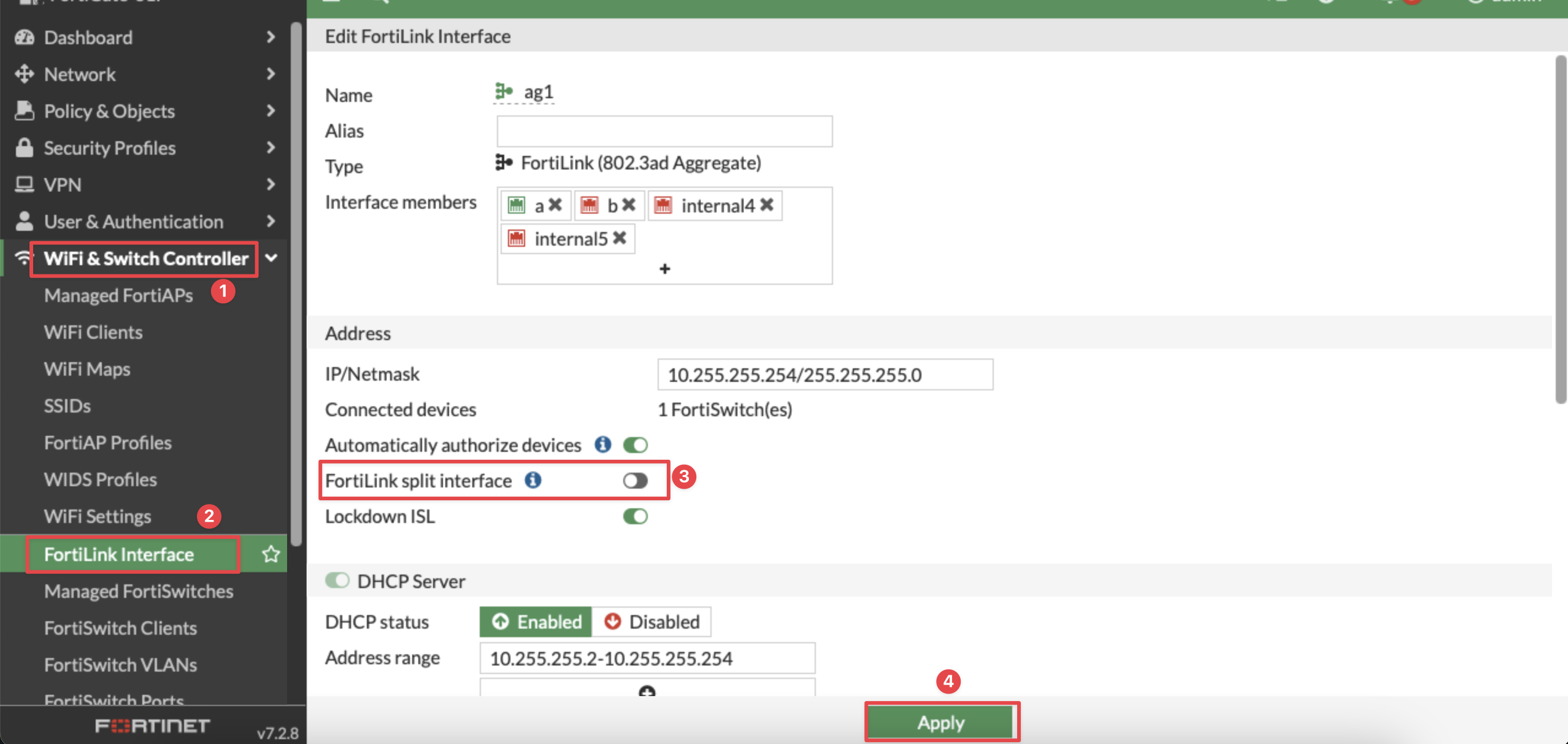Click the sidebar vertical scrollbar
Image resolution: width=1568 pixels, height=744 pixels.
(296, 284)
